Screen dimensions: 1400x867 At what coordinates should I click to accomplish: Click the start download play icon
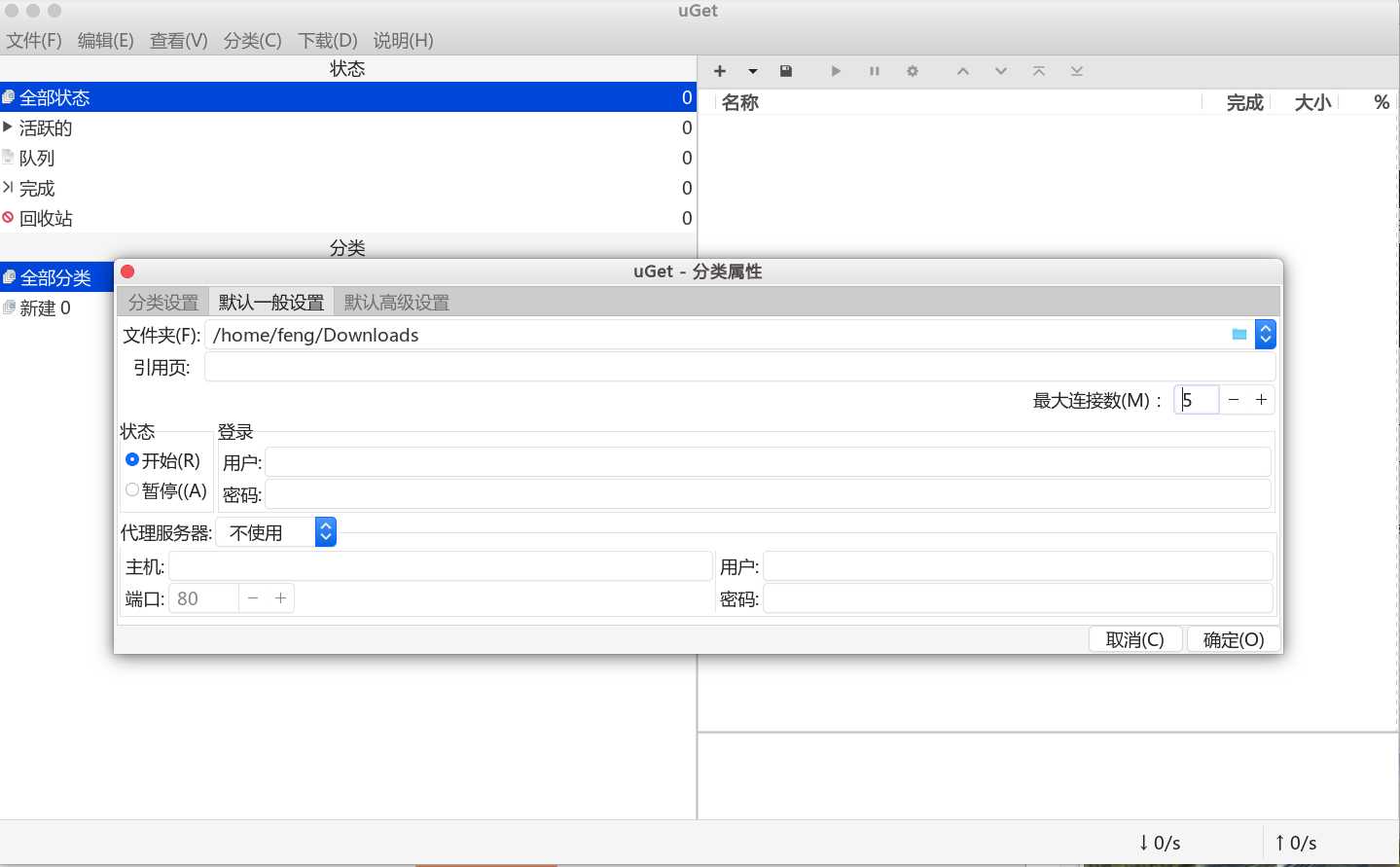coord(836,71)
